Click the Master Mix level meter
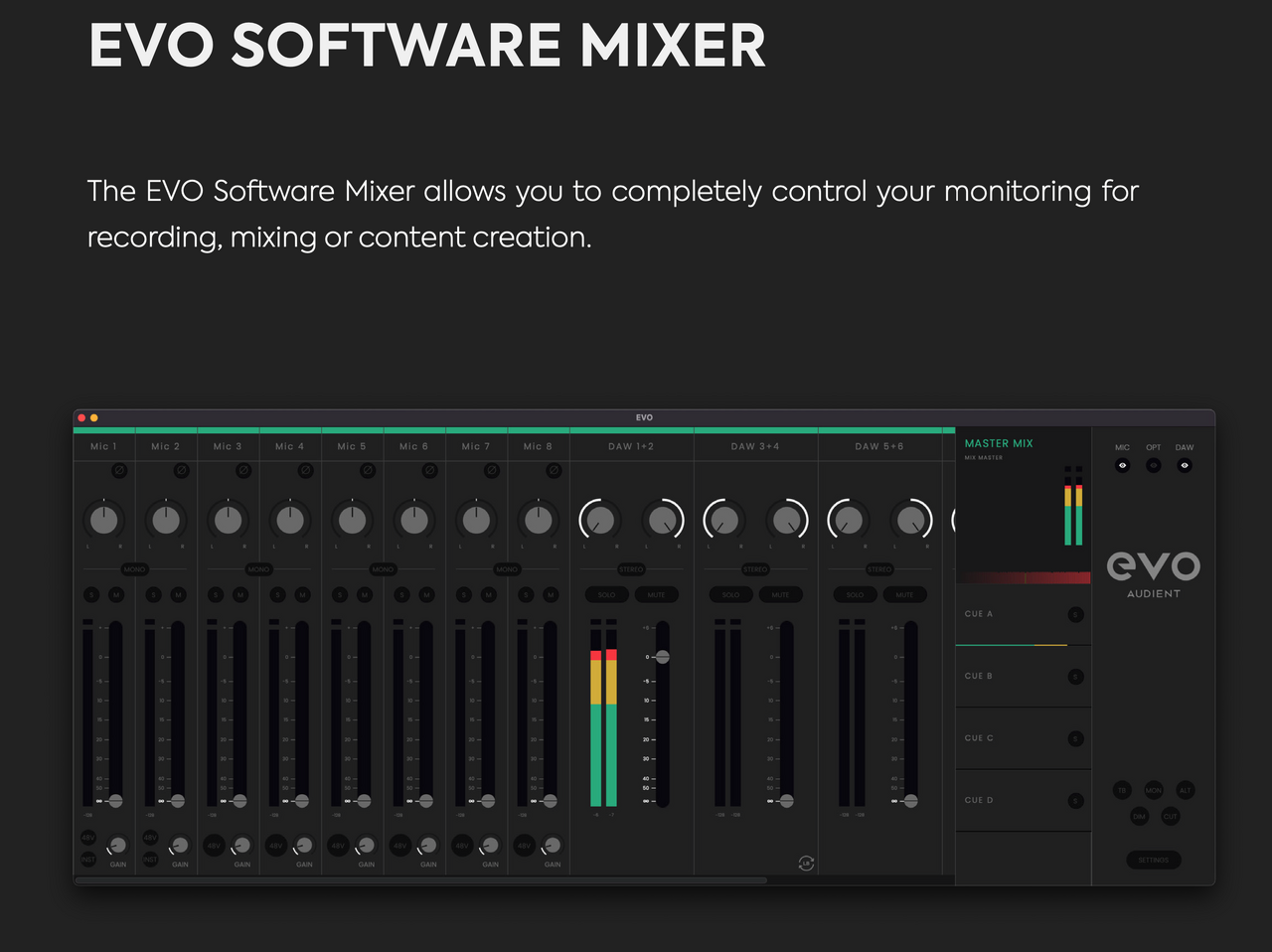 click(x=1073, y=506)
